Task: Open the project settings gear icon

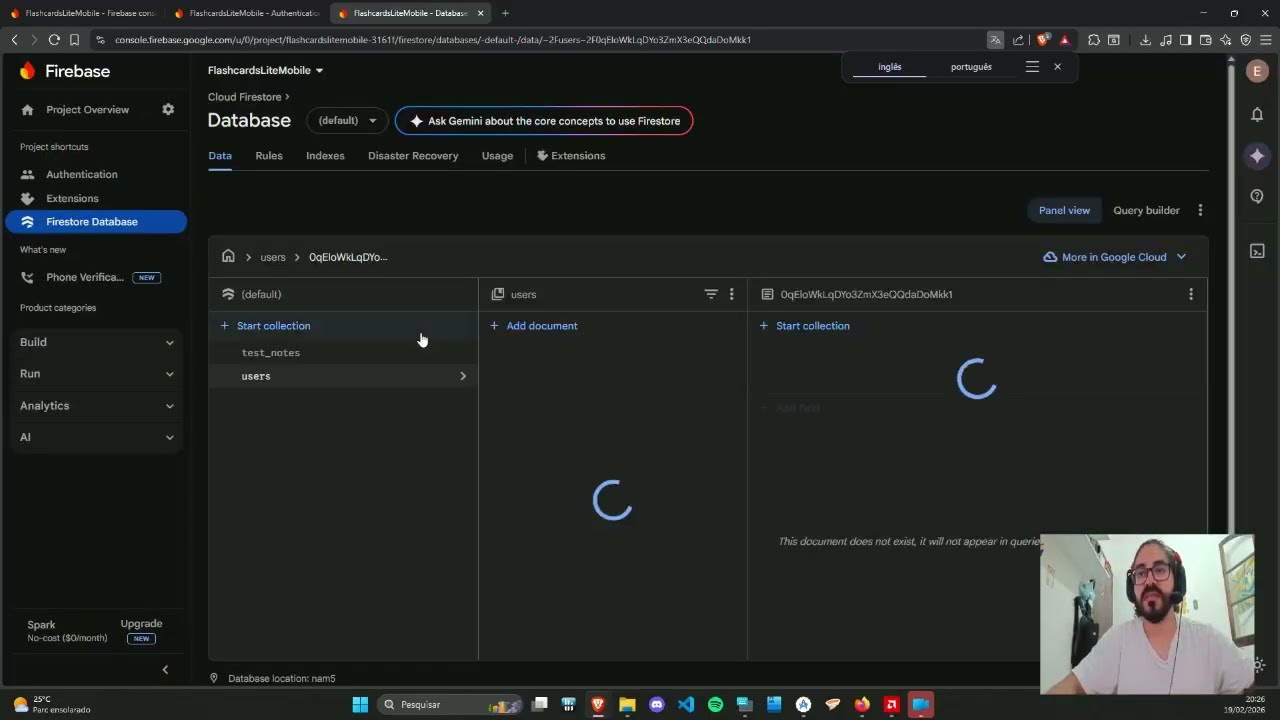Action: [168, 109]
